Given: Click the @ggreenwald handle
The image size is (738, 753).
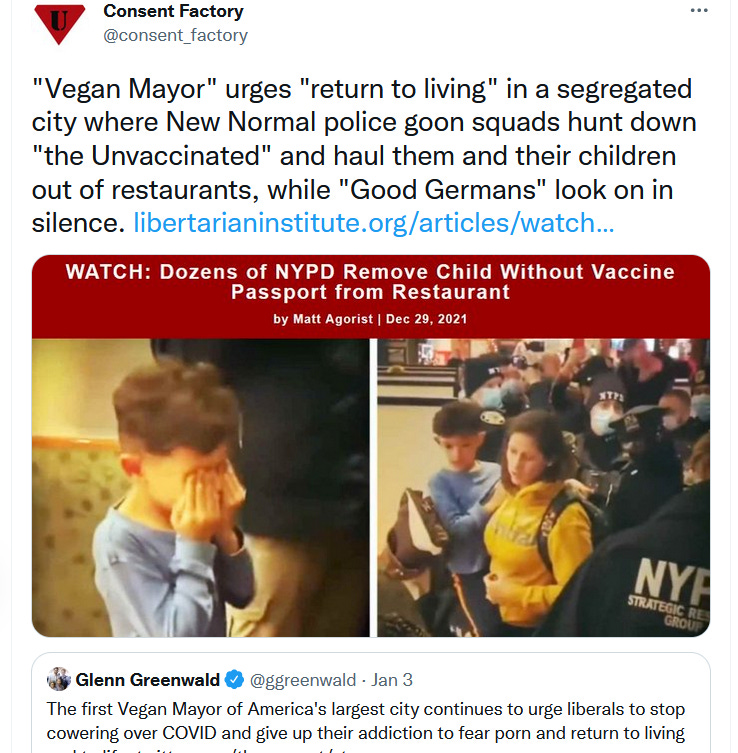Looking at the screenshot, I should tap(303, 680).
